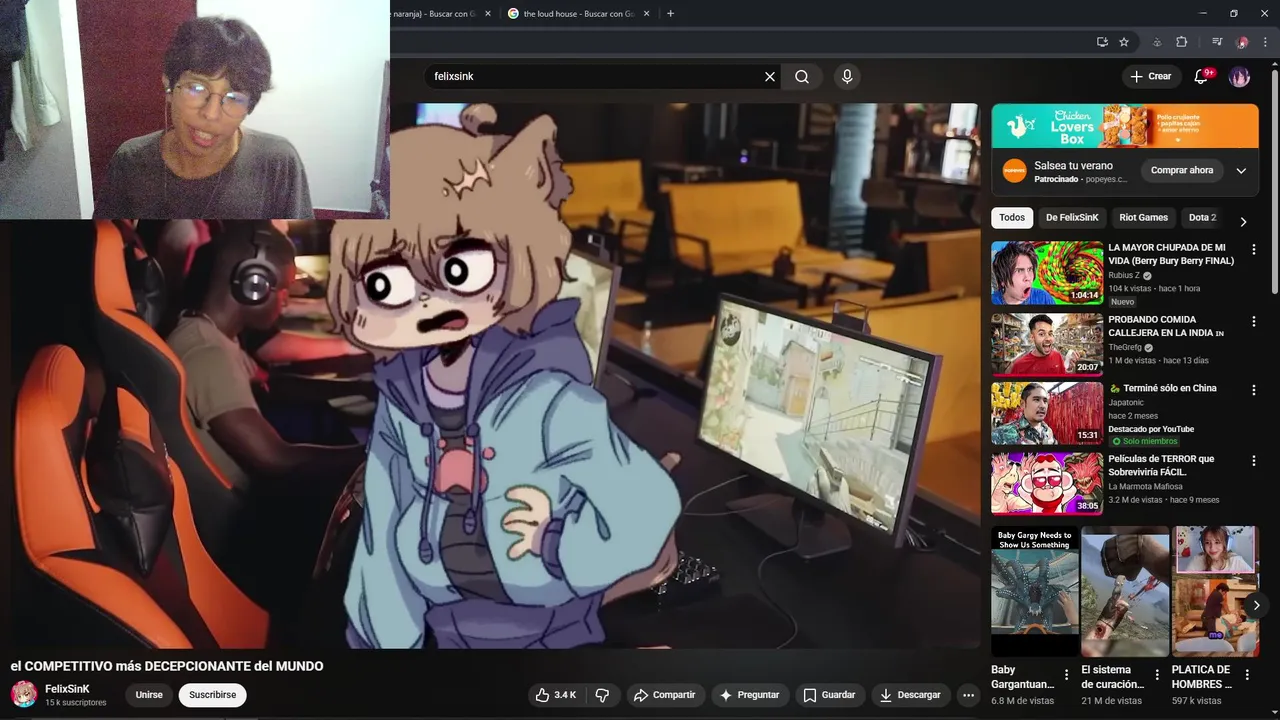Viewport: 1280px width, 720px height.
Task: Select the Riot Games filter chip
Action: (1143, 218)
